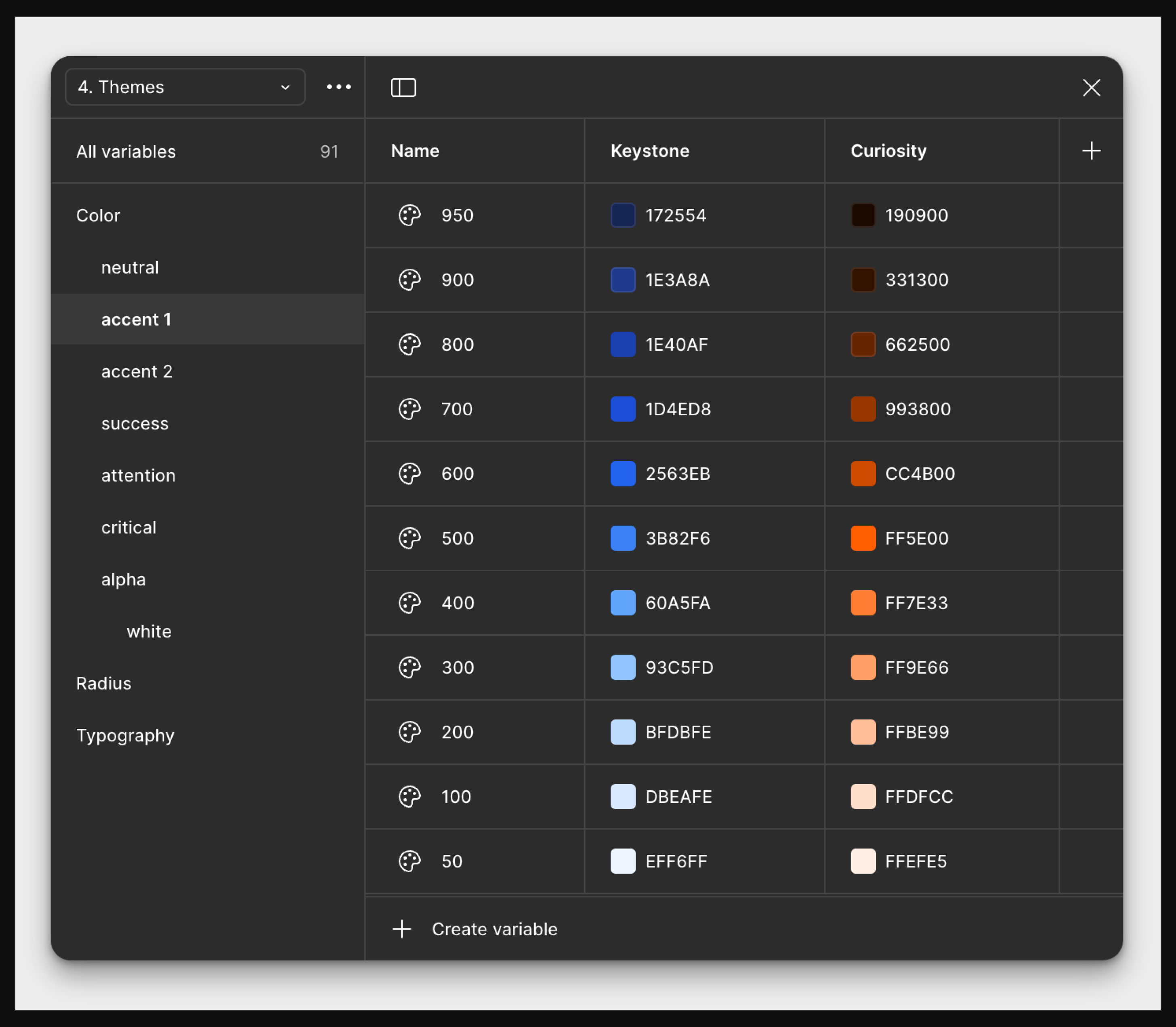Click the Keystone 3B82F6 blue swatch

click(x=623, y=538)
